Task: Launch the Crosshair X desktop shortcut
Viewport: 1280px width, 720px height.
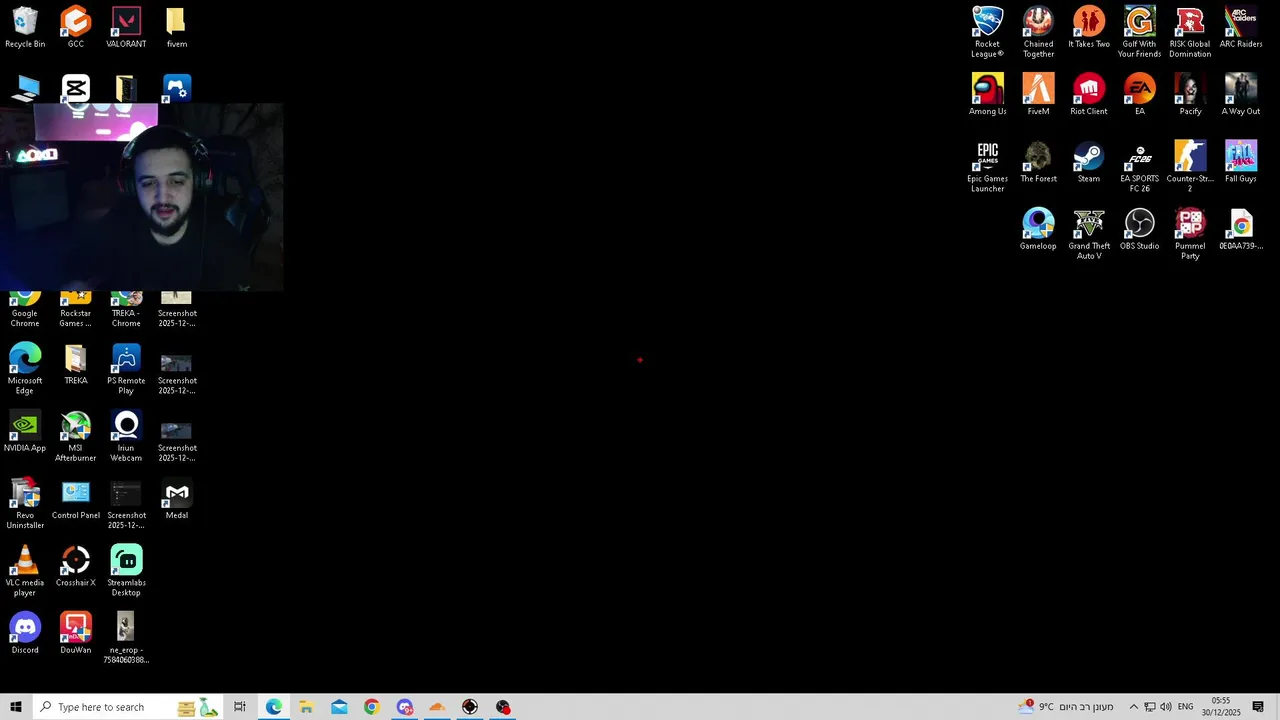Action: [76, 566]
